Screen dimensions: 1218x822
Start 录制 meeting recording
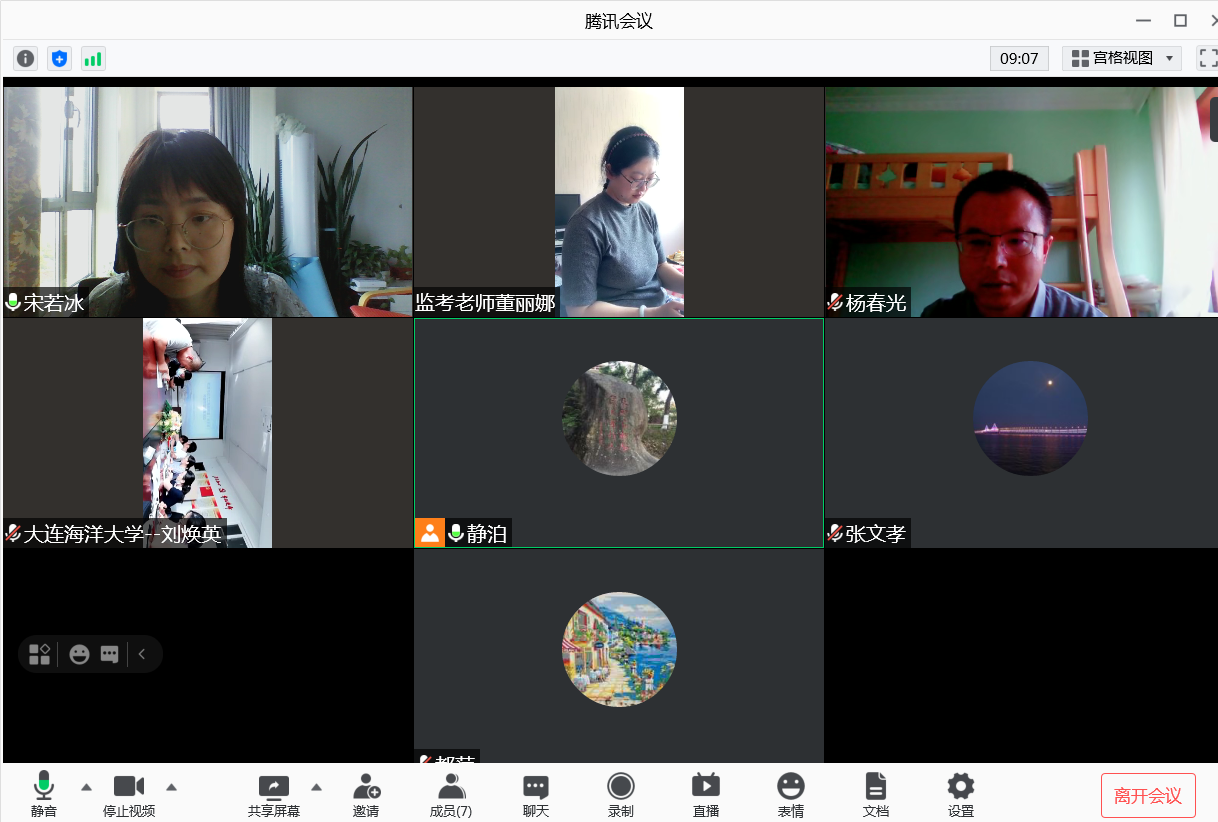[x=620, y=795]
